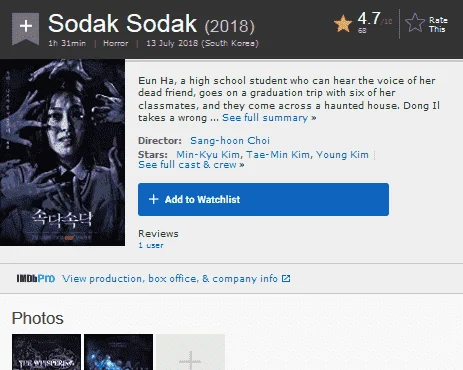463x370 pixels.
Task: Open the 1 user reviews link
Action: [x=151, y=245]
